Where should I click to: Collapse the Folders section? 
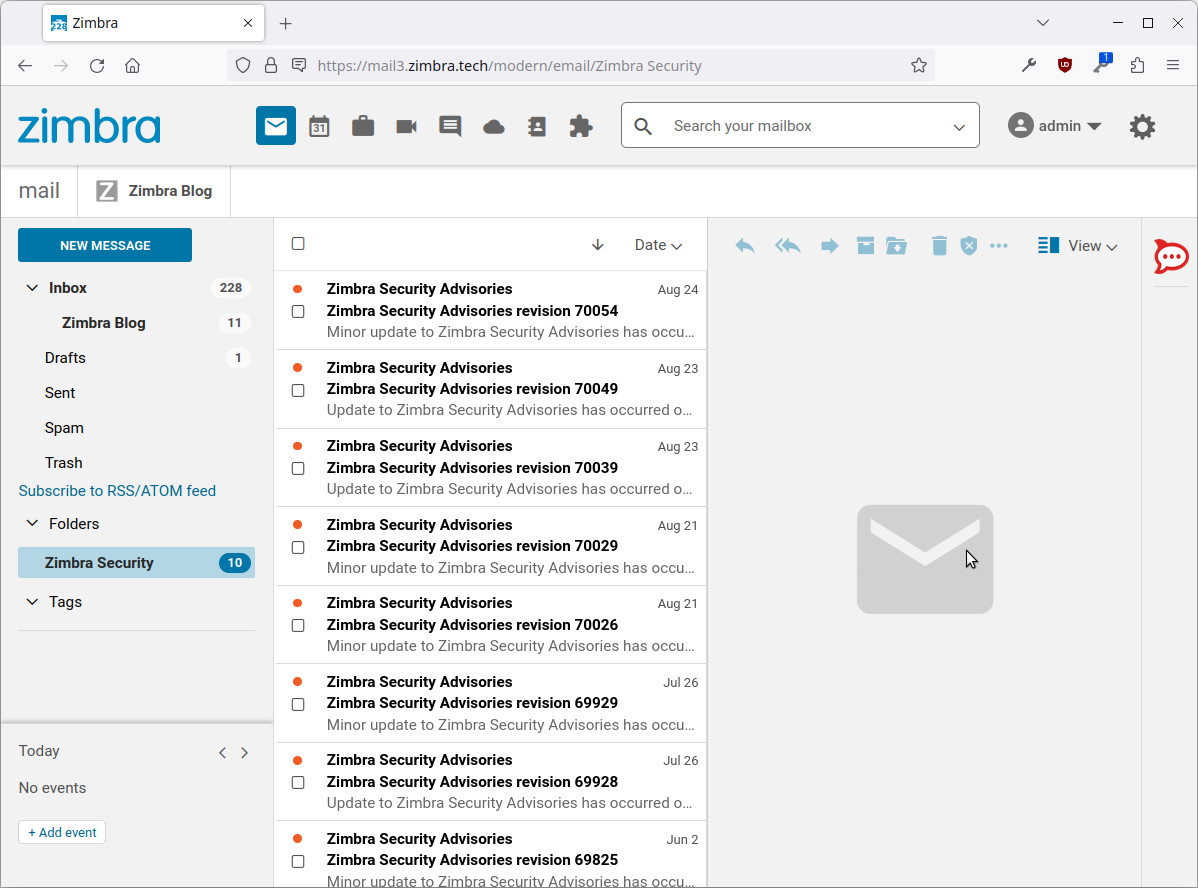click(32, 523)
